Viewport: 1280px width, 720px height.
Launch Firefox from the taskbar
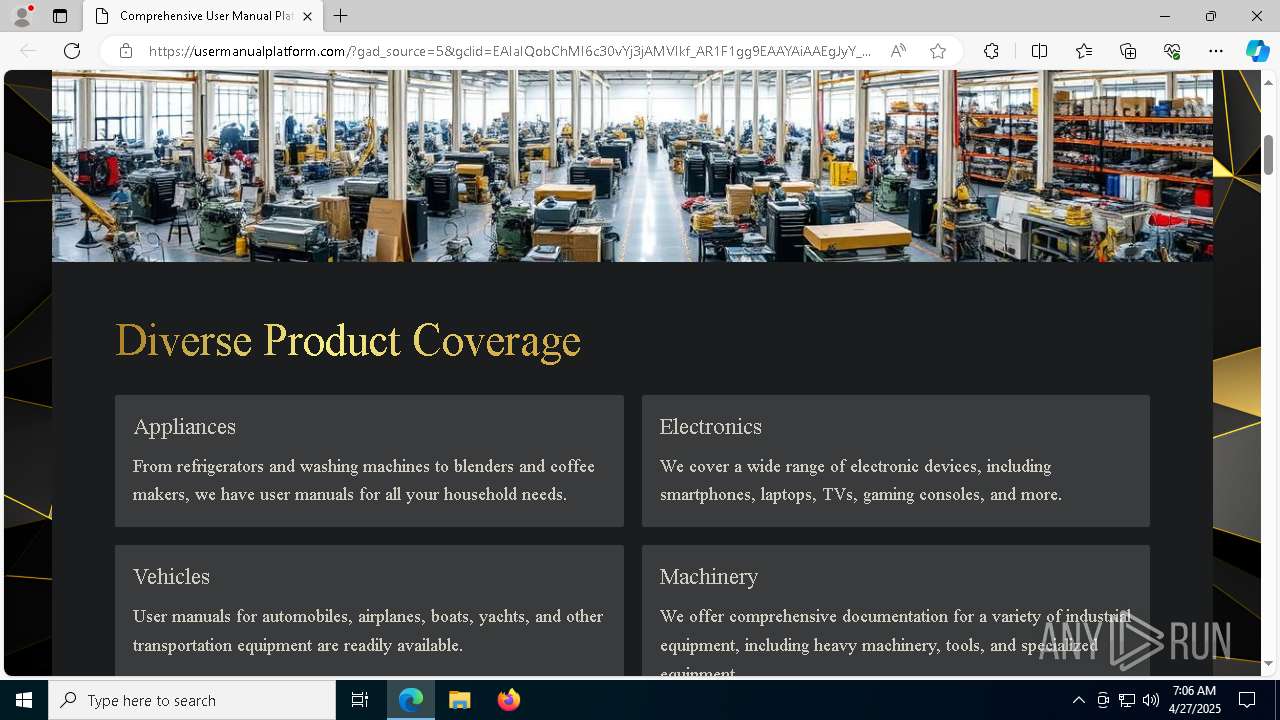509,700
